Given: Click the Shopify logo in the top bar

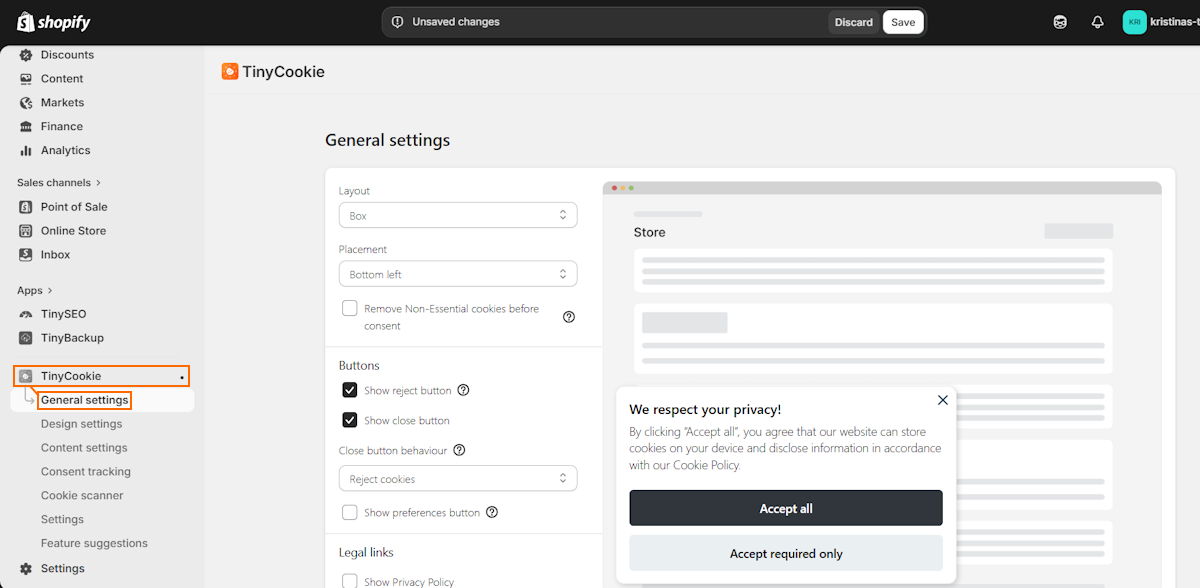Looking at the screenshot, I should point(52,21).
